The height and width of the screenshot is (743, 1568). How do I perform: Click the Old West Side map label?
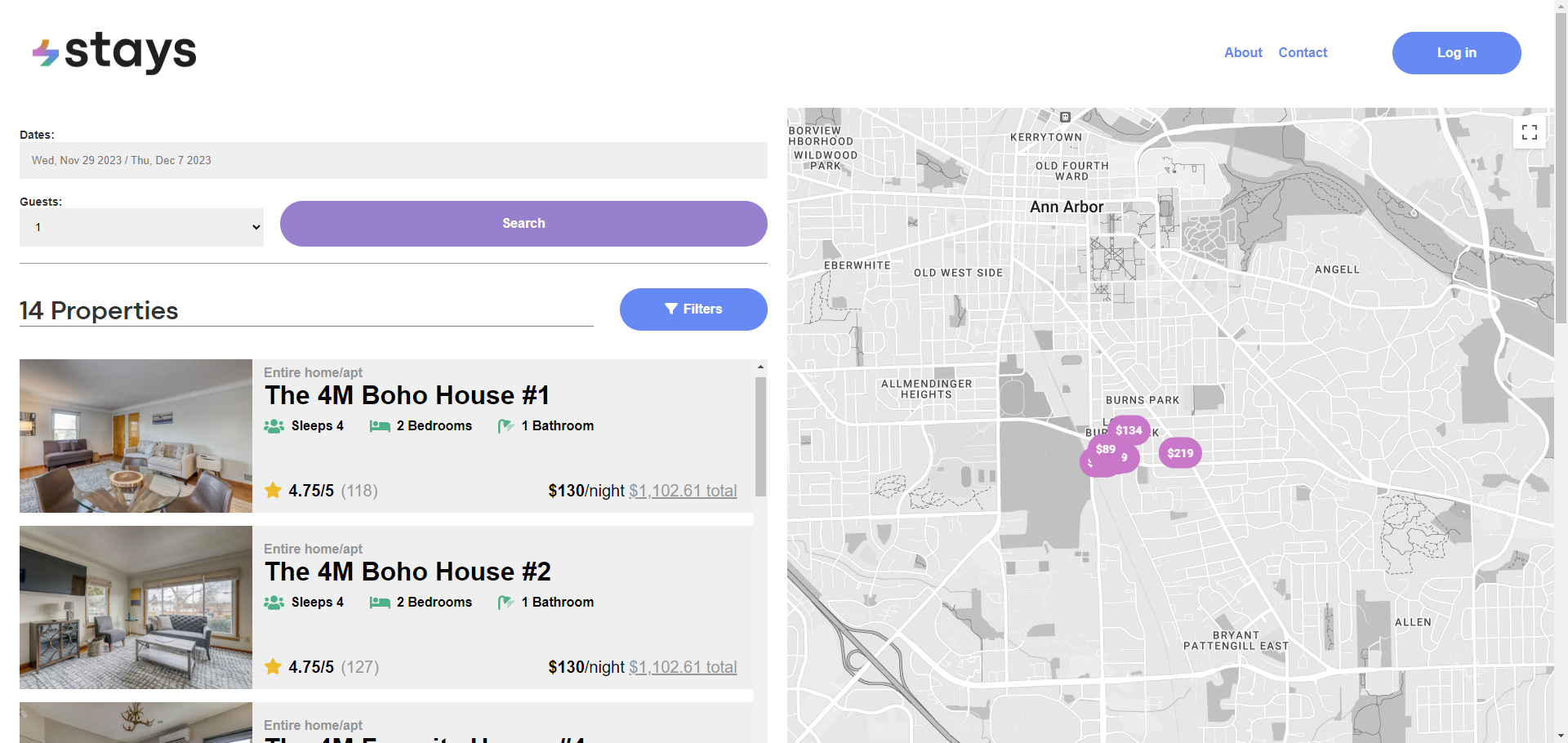pos(958,273)
